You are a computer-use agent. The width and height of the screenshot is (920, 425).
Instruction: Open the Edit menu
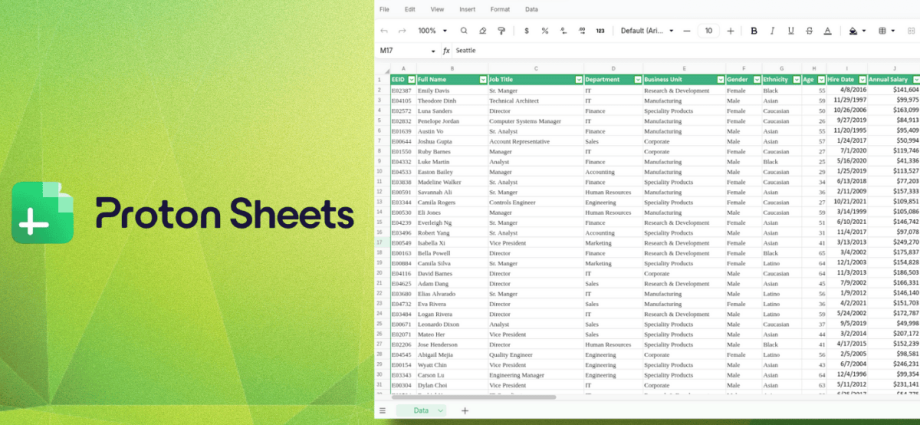(x=410, y=9)
